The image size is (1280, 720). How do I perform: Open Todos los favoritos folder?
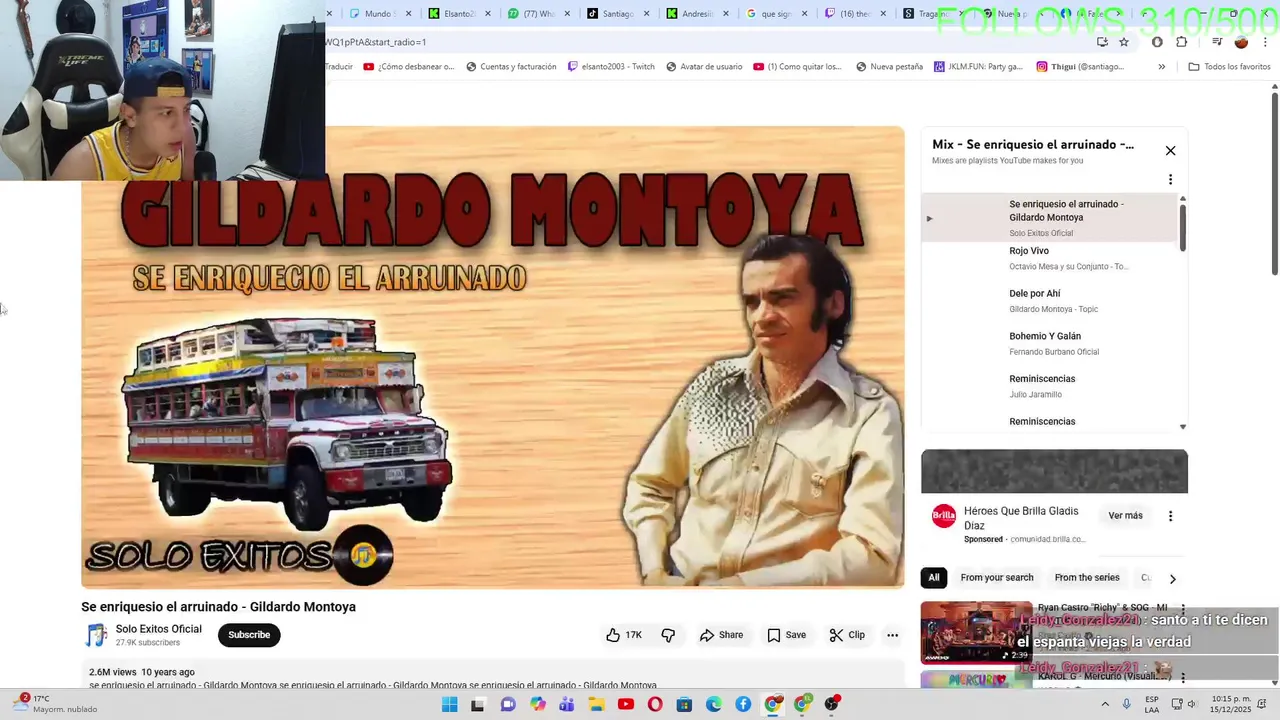point(1229,67)
